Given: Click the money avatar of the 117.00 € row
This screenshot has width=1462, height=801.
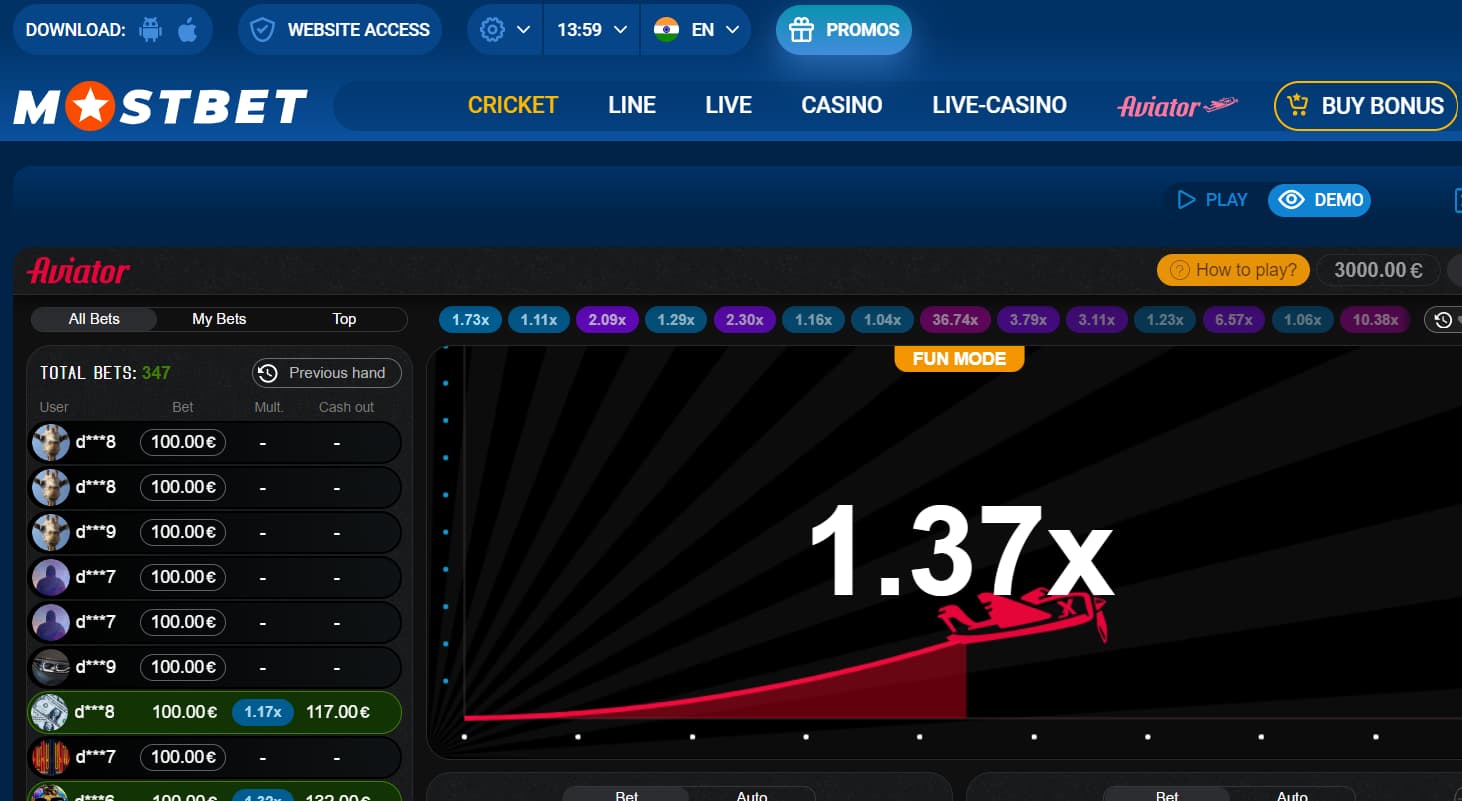Looking at the screenshot, I should [x=50, y=712].
